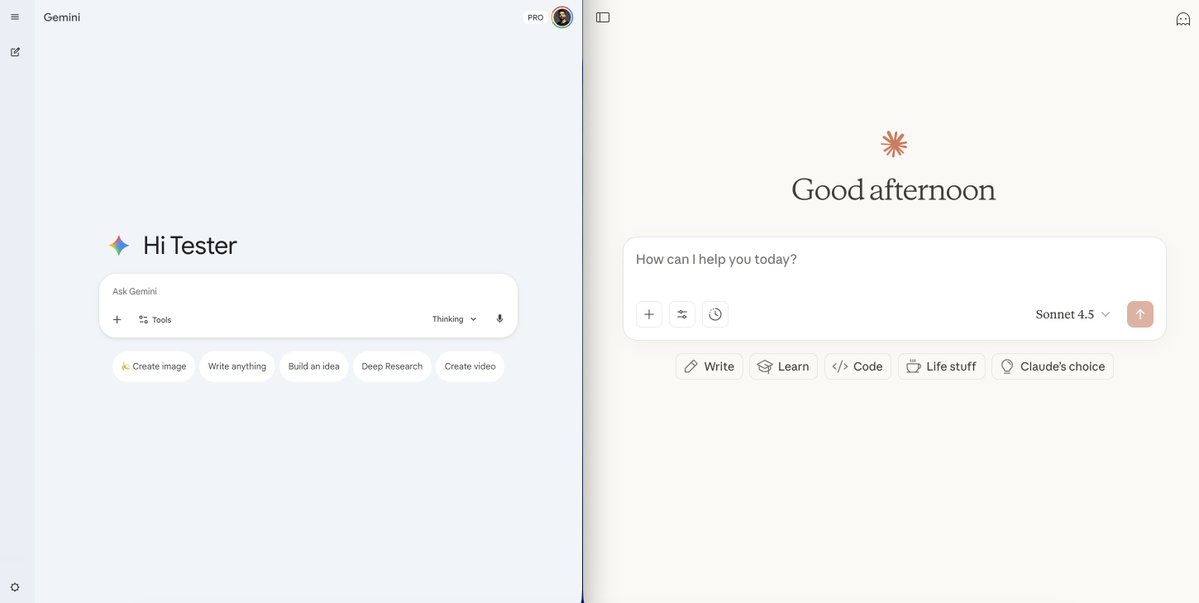Click Claude send message arrow button

click(x=1140, y=314)
